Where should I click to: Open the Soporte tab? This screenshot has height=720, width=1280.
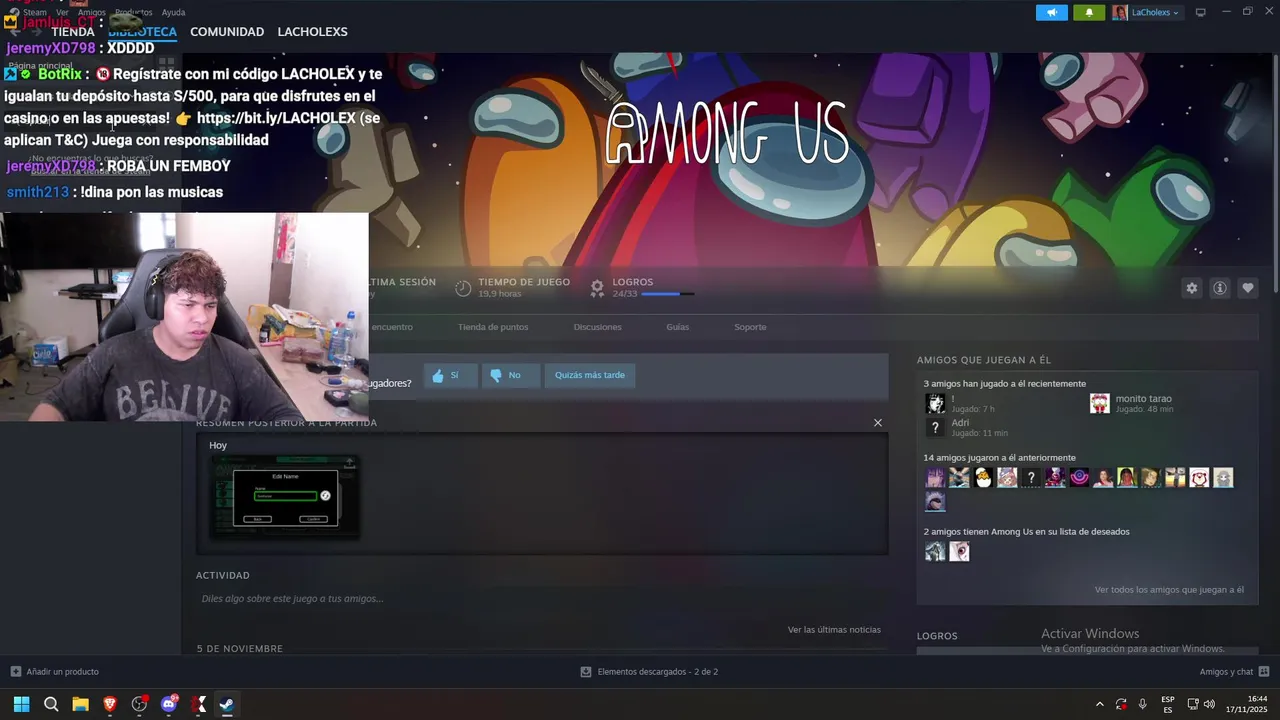[750, 327]
